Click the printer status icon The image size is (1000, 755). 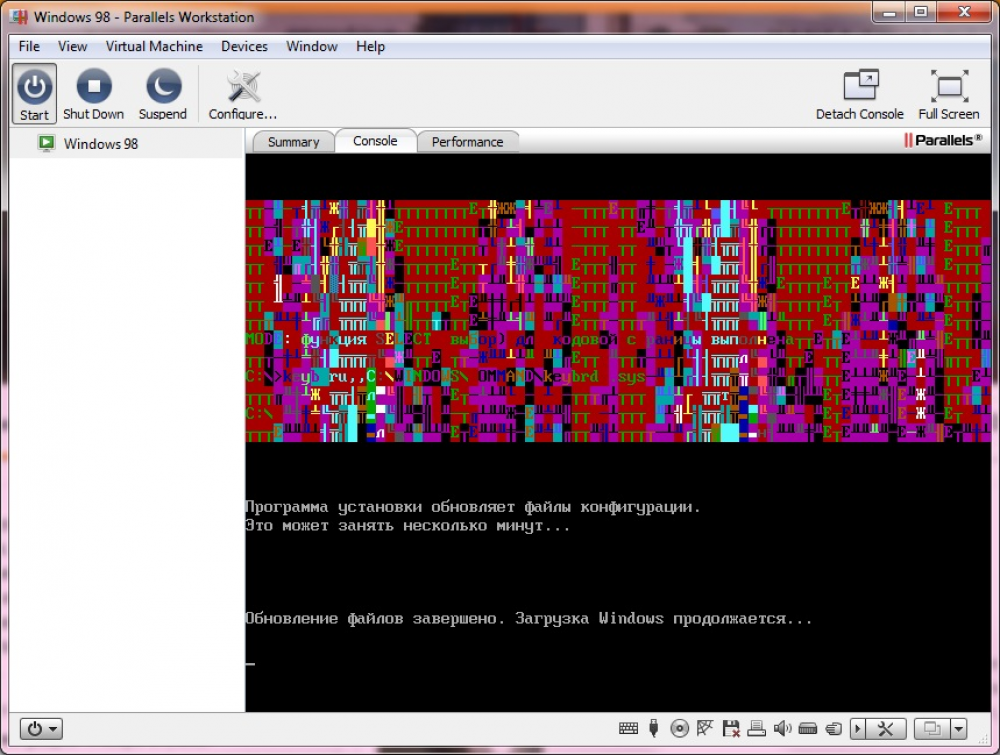[x=756, y=728]
